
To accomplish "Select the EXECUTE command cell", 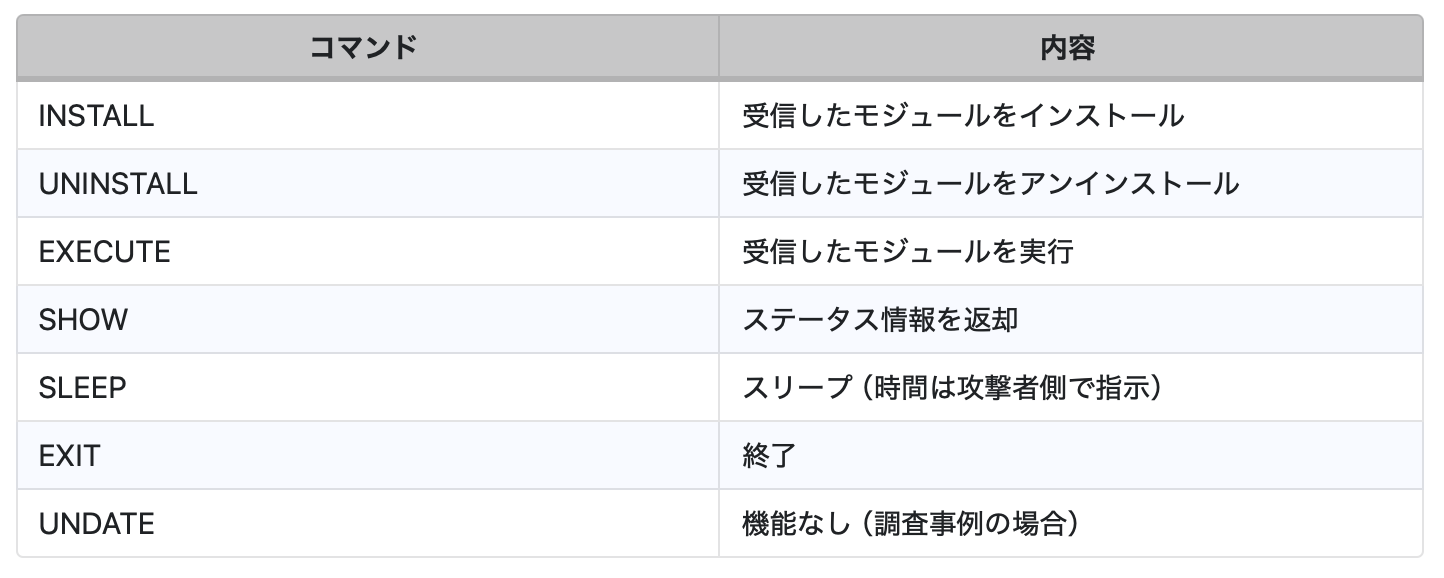I will tap(104, 252).
